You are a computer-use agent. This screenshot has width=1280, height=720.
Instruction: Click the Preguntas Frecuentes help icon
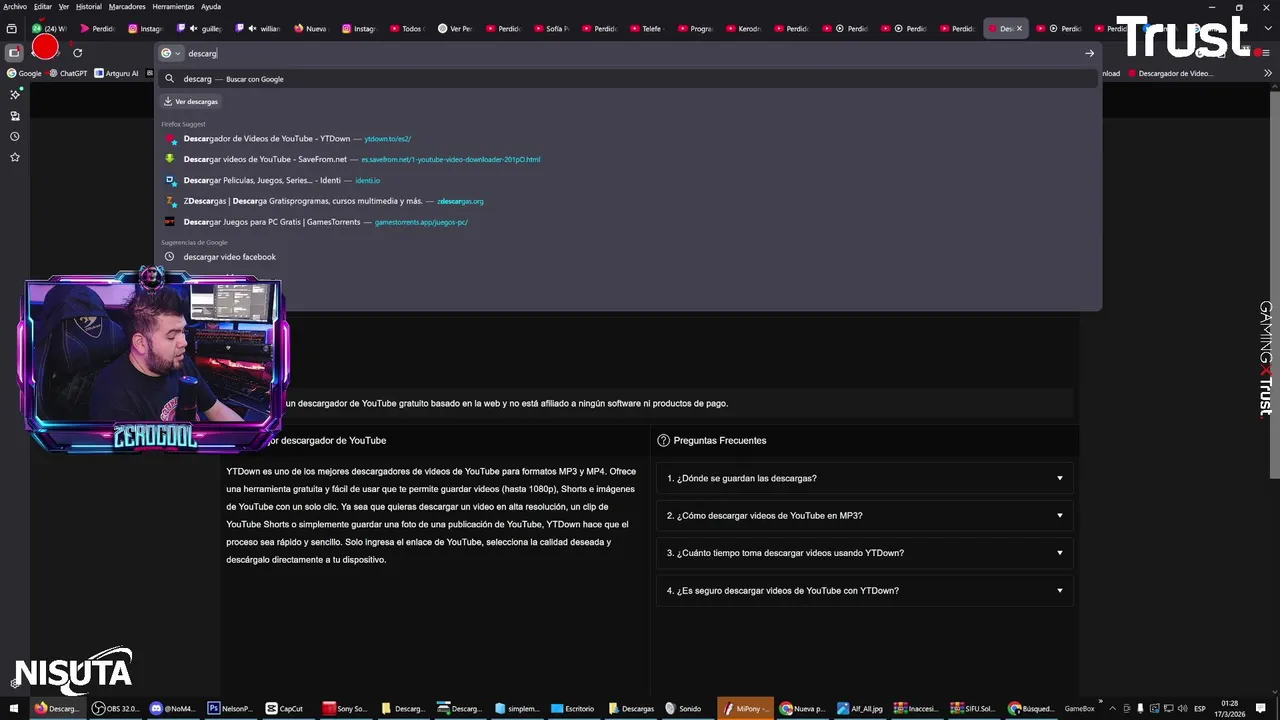663,440
